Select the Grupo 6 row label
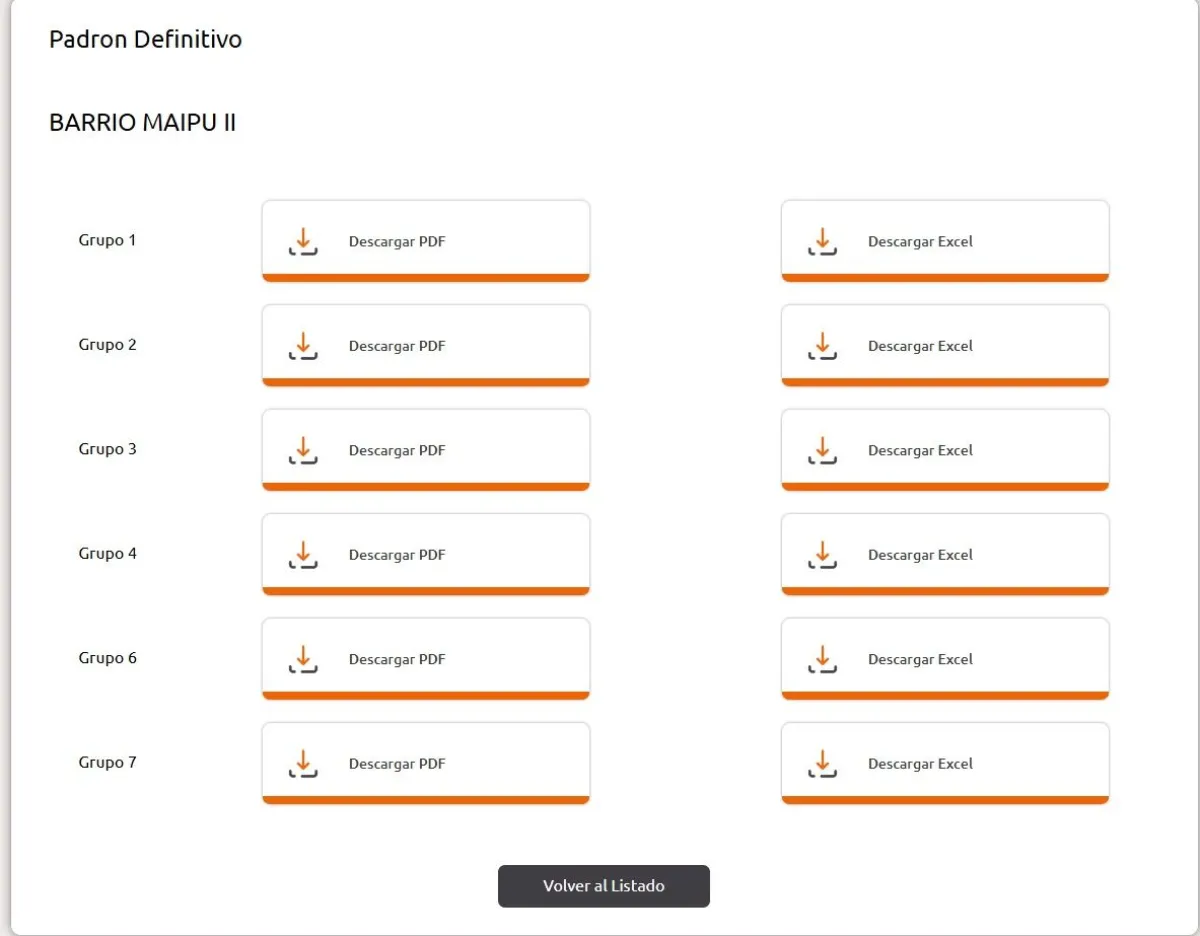Screen dimensions: 1200x936 pos(107,658)
